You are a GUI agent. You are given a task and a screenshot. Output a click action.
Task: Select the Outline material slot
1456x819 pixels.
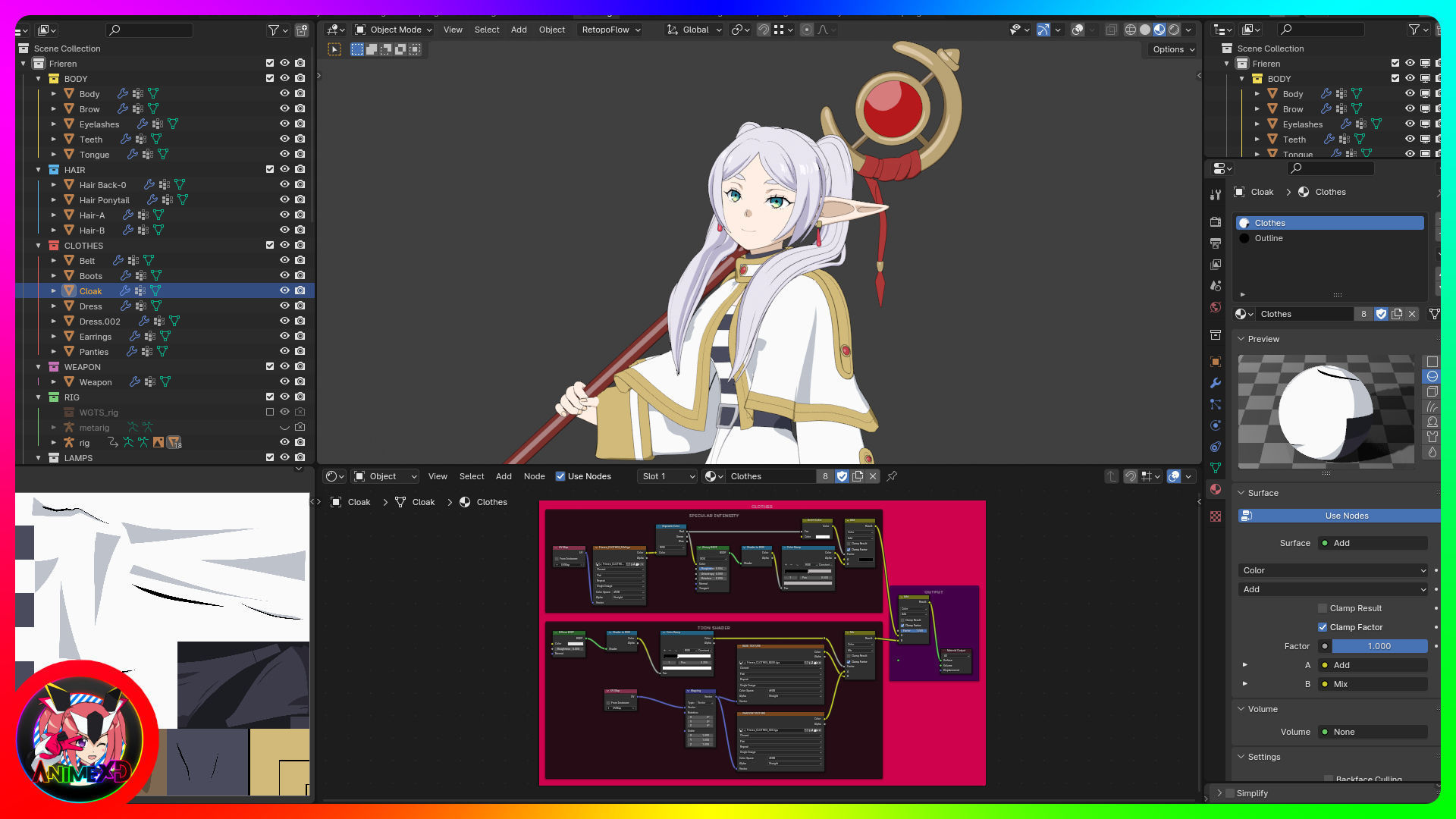(x=1269, y=238)
